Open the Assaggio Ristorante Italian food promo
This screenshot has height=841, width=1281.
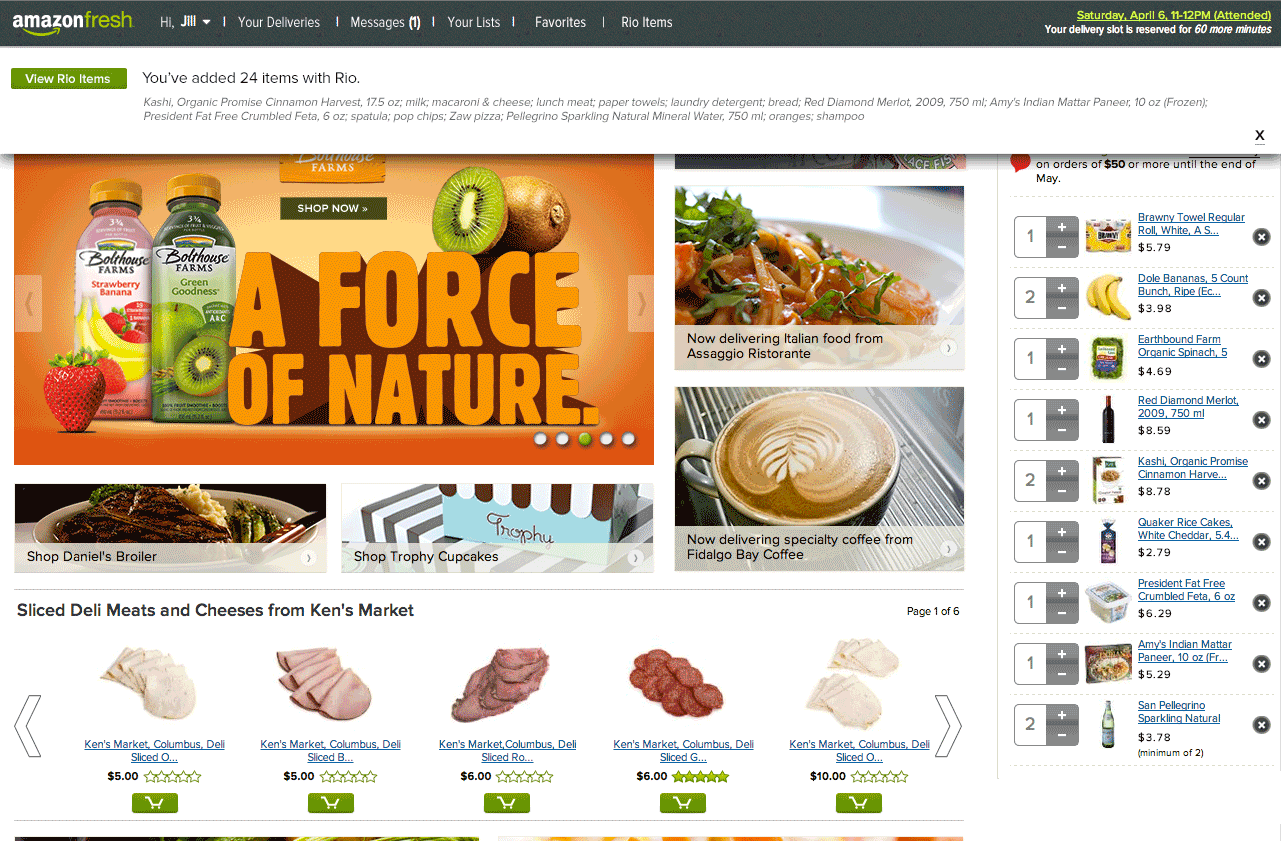pyautogui.click(x=819, y=277)
